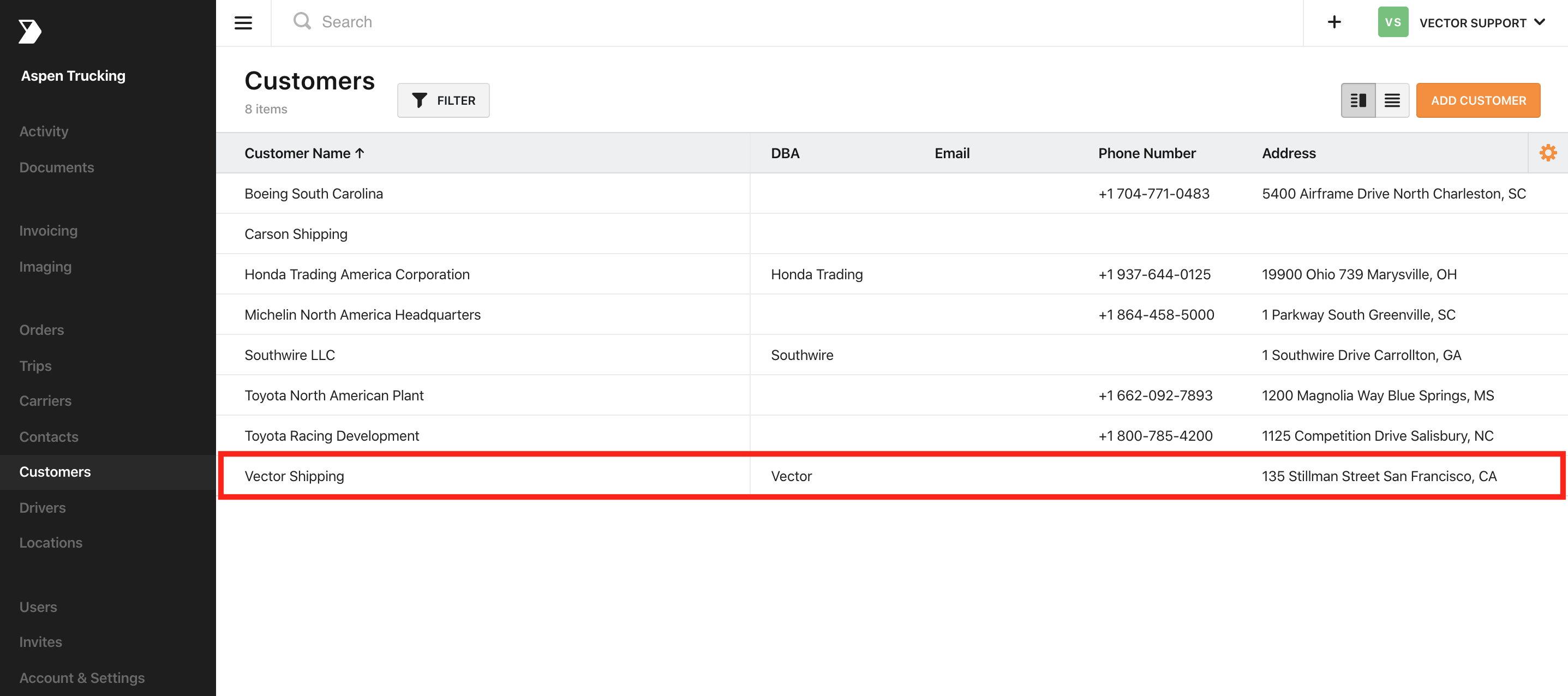The image size is (1568, 696).
Task: Click the Address column header
Action: (x=1289, y=153)
